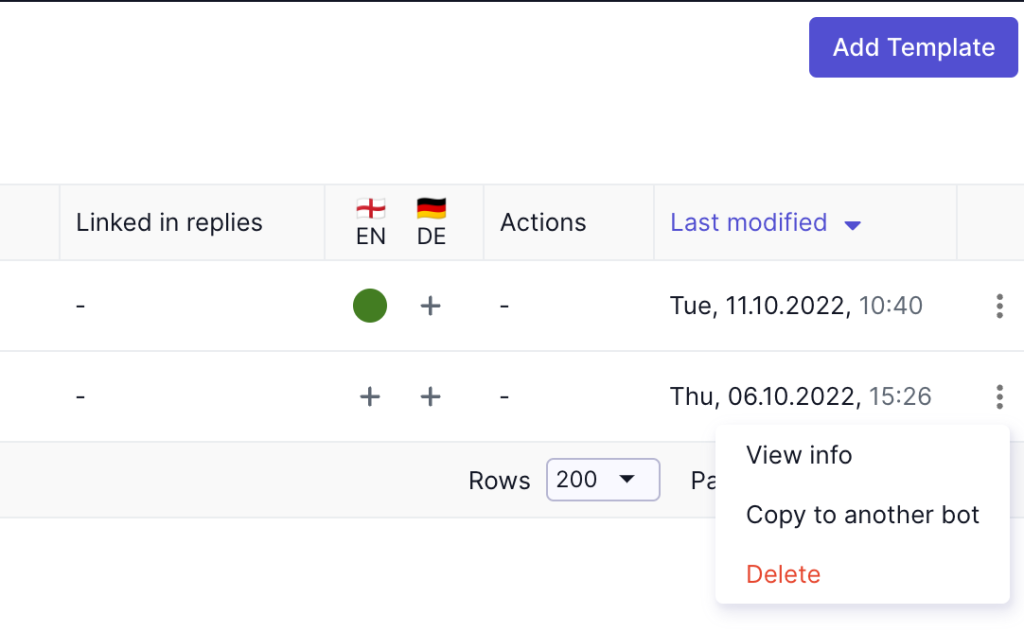Viewport: 1024px width, 632px height.
Task: Click the Rows dropdown caret arrow
Action: coord(627,479)
